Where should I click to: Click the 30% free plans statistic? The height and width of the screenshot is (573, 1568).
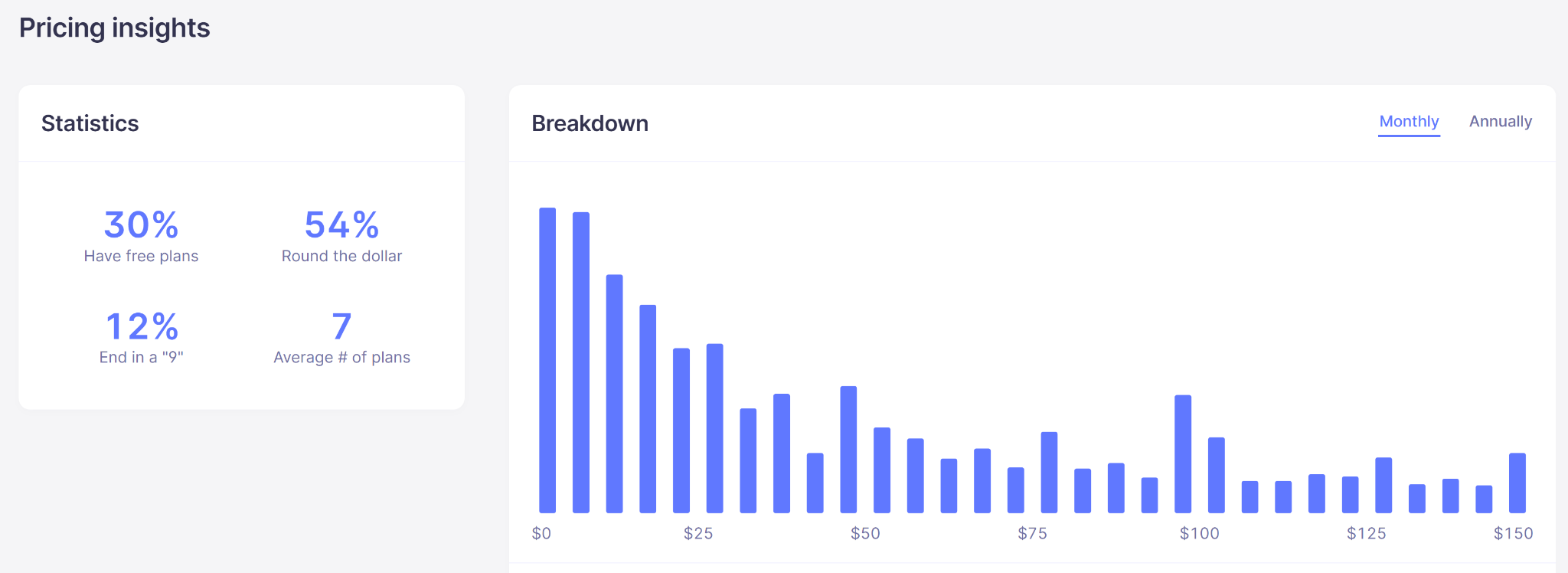coord(141,225)
